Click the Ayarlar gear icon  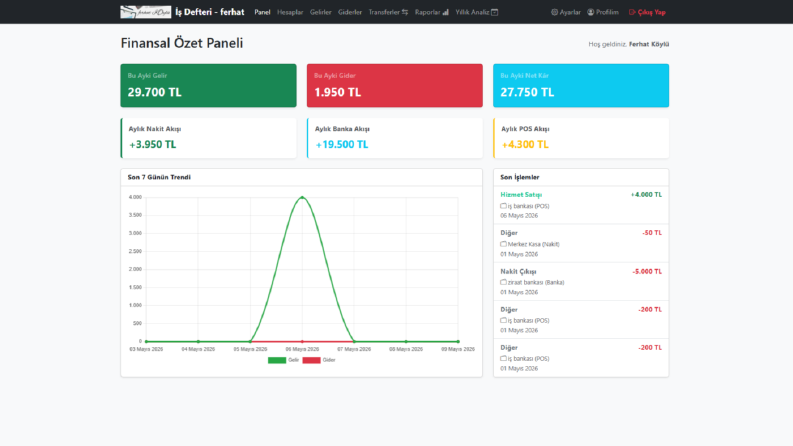pos(554,12)
